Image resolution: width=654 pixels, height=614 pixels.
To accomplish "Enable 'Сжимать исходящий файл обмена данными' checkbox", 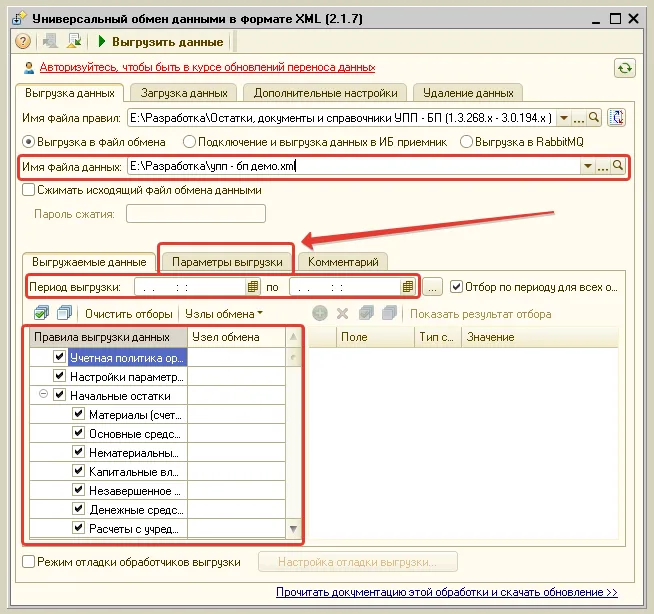I will pyautogui.click(x=29, y=189).
